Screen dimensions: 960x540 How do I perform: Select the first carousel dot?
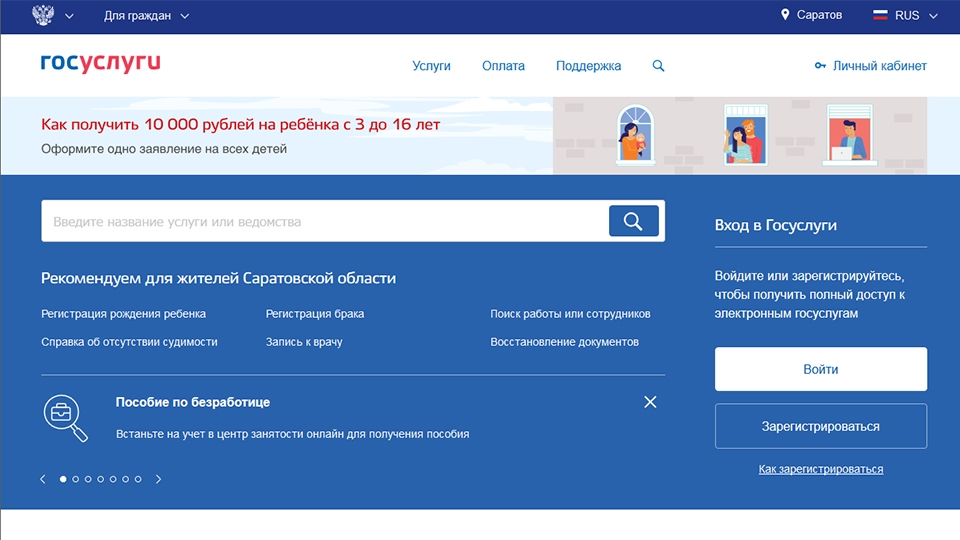(x=63, y=479)
